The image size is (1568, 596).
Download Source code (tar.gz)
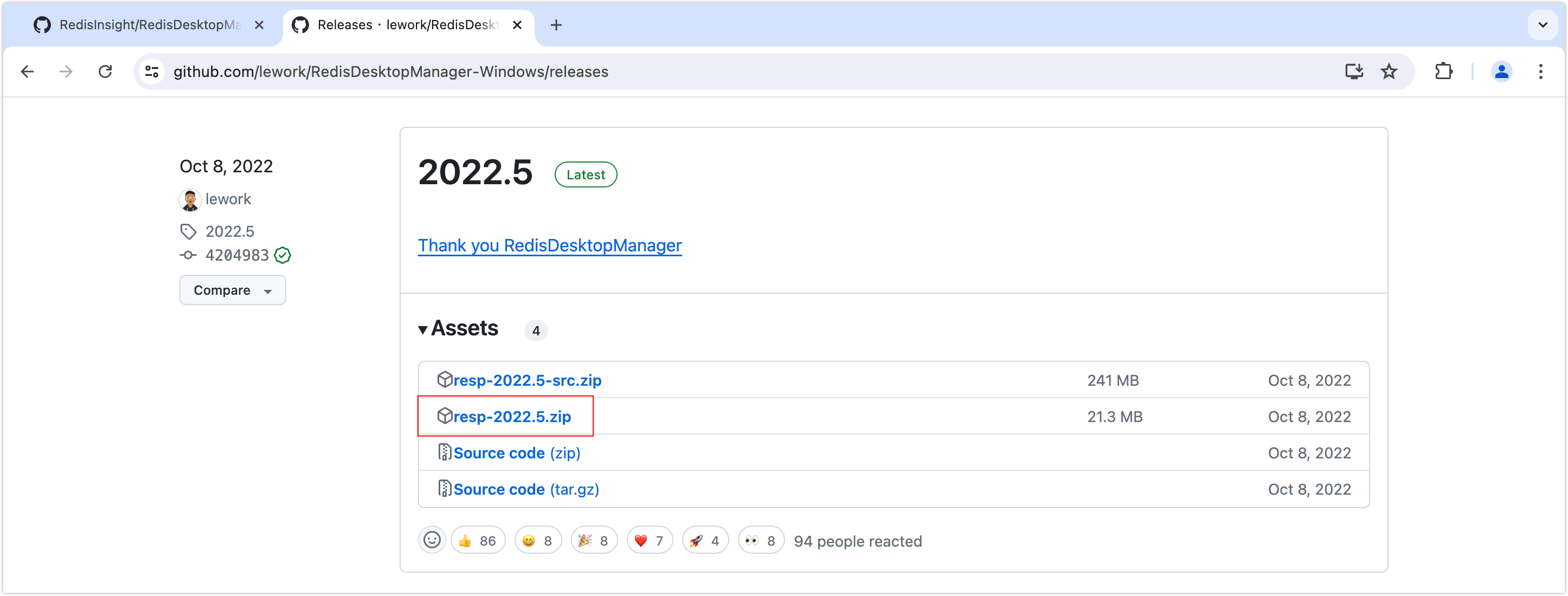(526, 490)
